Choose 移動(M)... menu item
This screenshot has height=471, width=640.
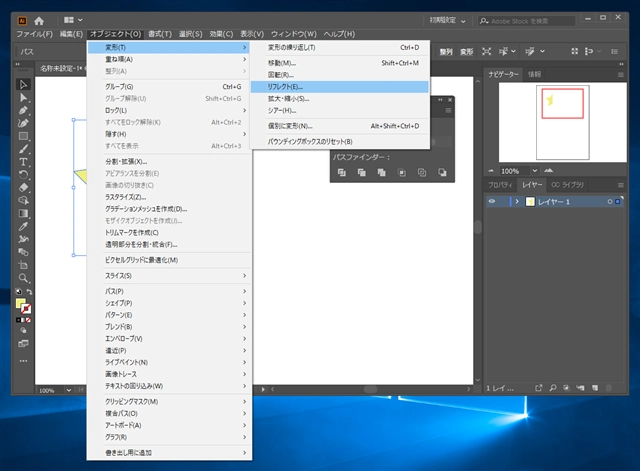[x=340, y=63]
